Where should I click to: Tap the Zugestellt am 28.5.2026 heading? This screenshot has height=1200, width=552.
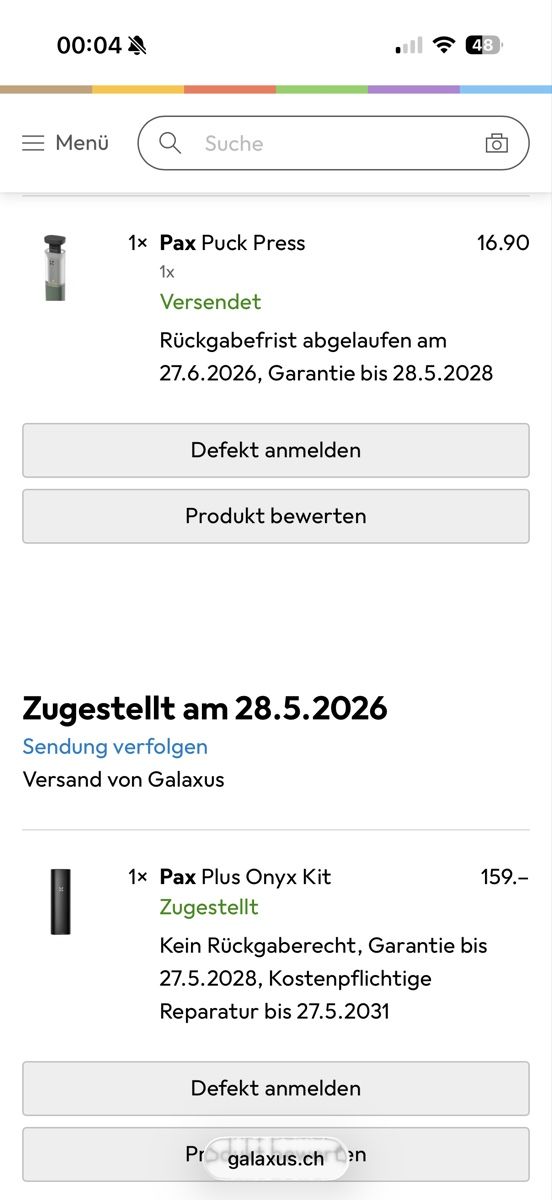point(205,708)
